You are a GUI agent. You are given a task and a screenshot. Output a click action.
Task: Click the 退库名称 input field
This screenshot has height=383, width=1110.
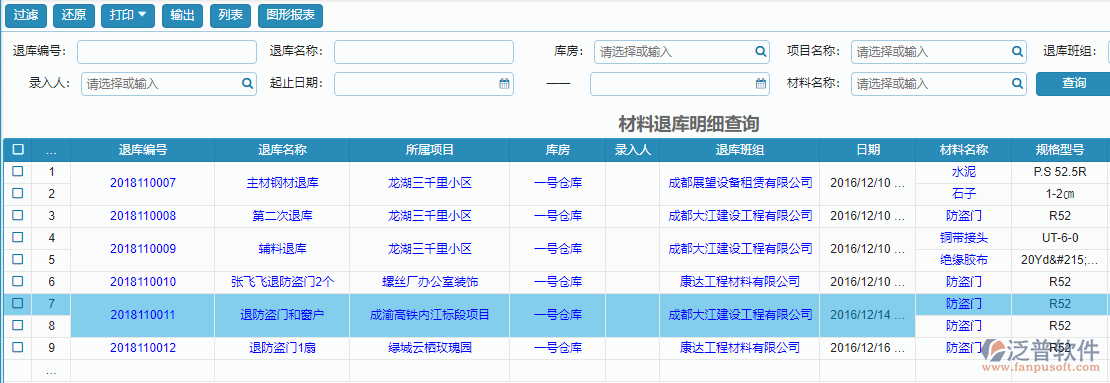[424, 52]
